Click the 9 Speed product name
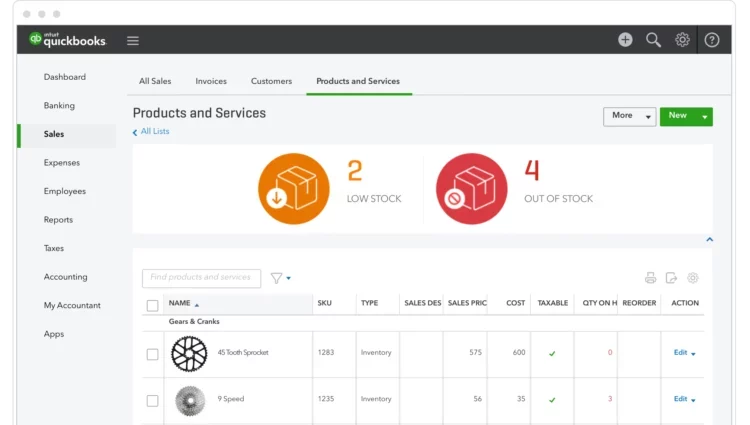Screen dimensions: 750x425 [231, 399]
